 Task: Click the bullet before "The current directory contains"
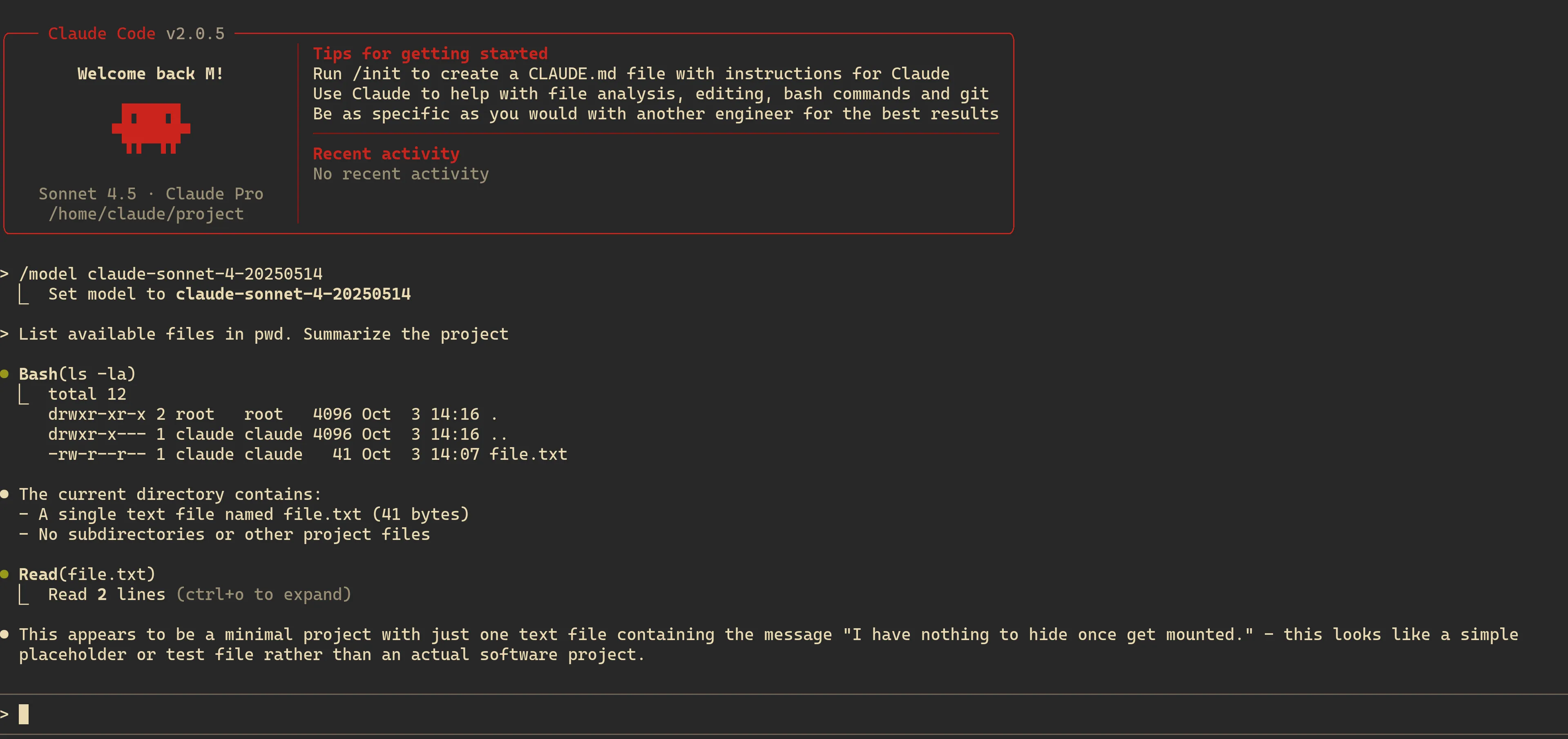pyautogui.click(x=5, y=494)
